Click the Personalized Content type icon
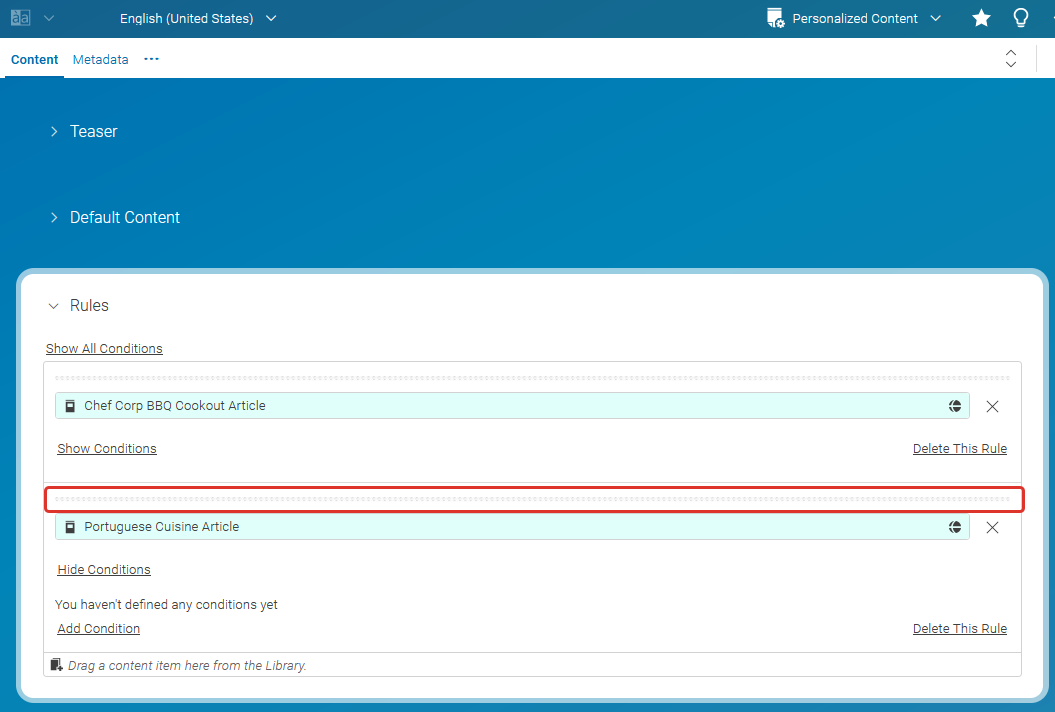Viewport: 1055px width, 712px height. tap(775, 18)
